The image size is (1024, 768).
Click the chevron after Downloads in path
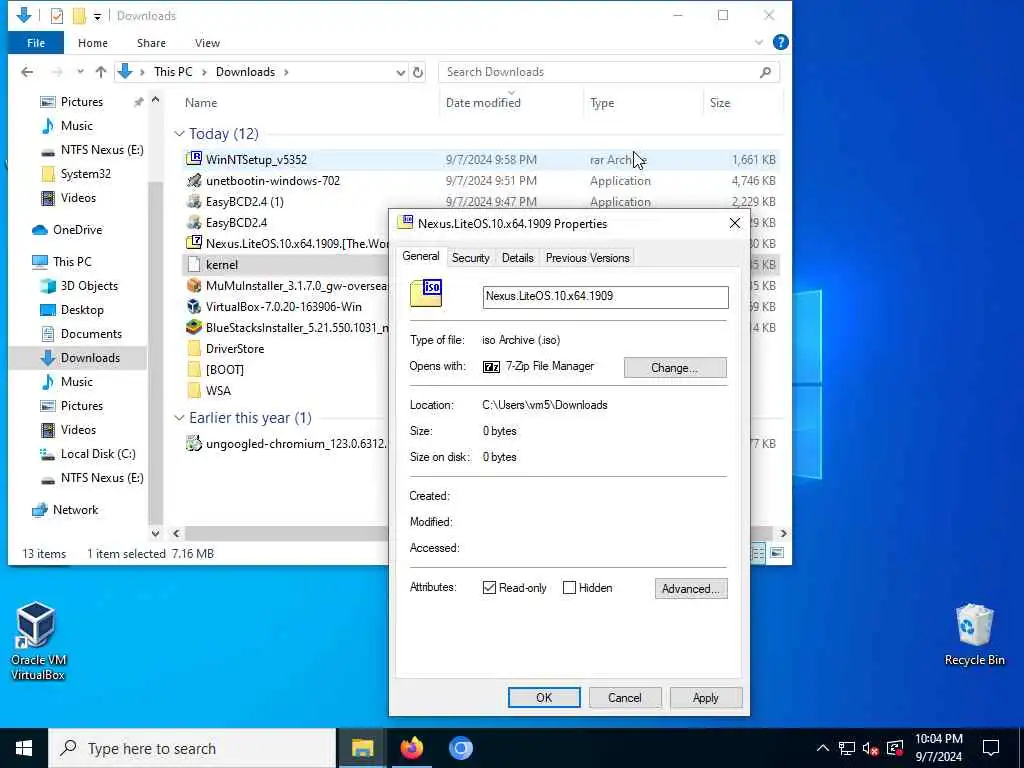286,72
